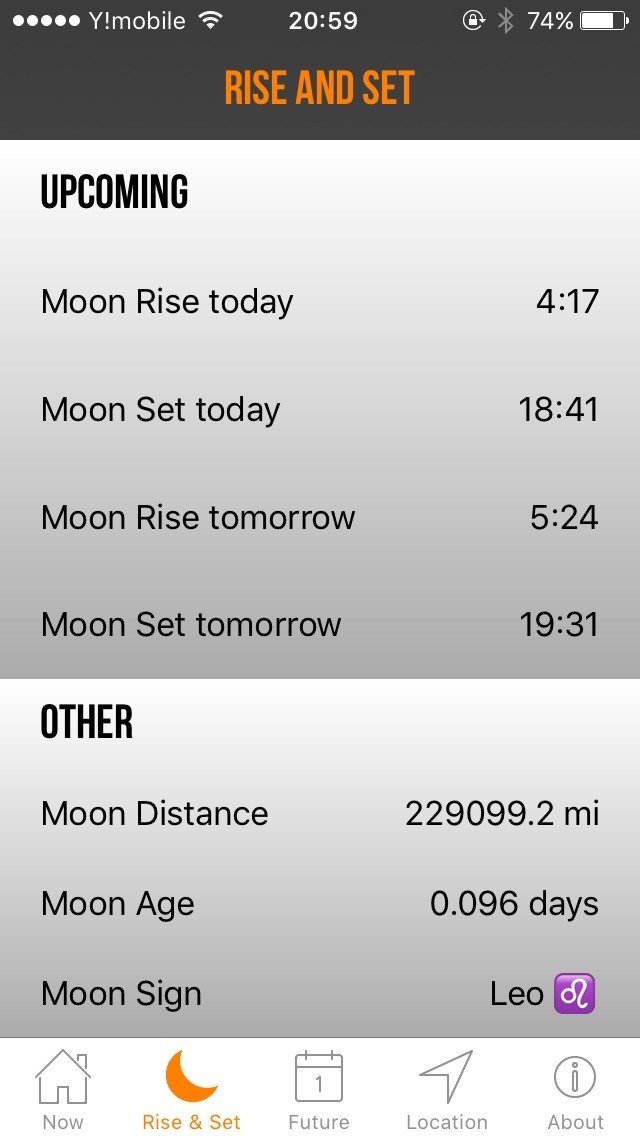Tap the Leo zodiac symbol icon
The height and width of the screenshot is (1136, 640).
(575, 994)
